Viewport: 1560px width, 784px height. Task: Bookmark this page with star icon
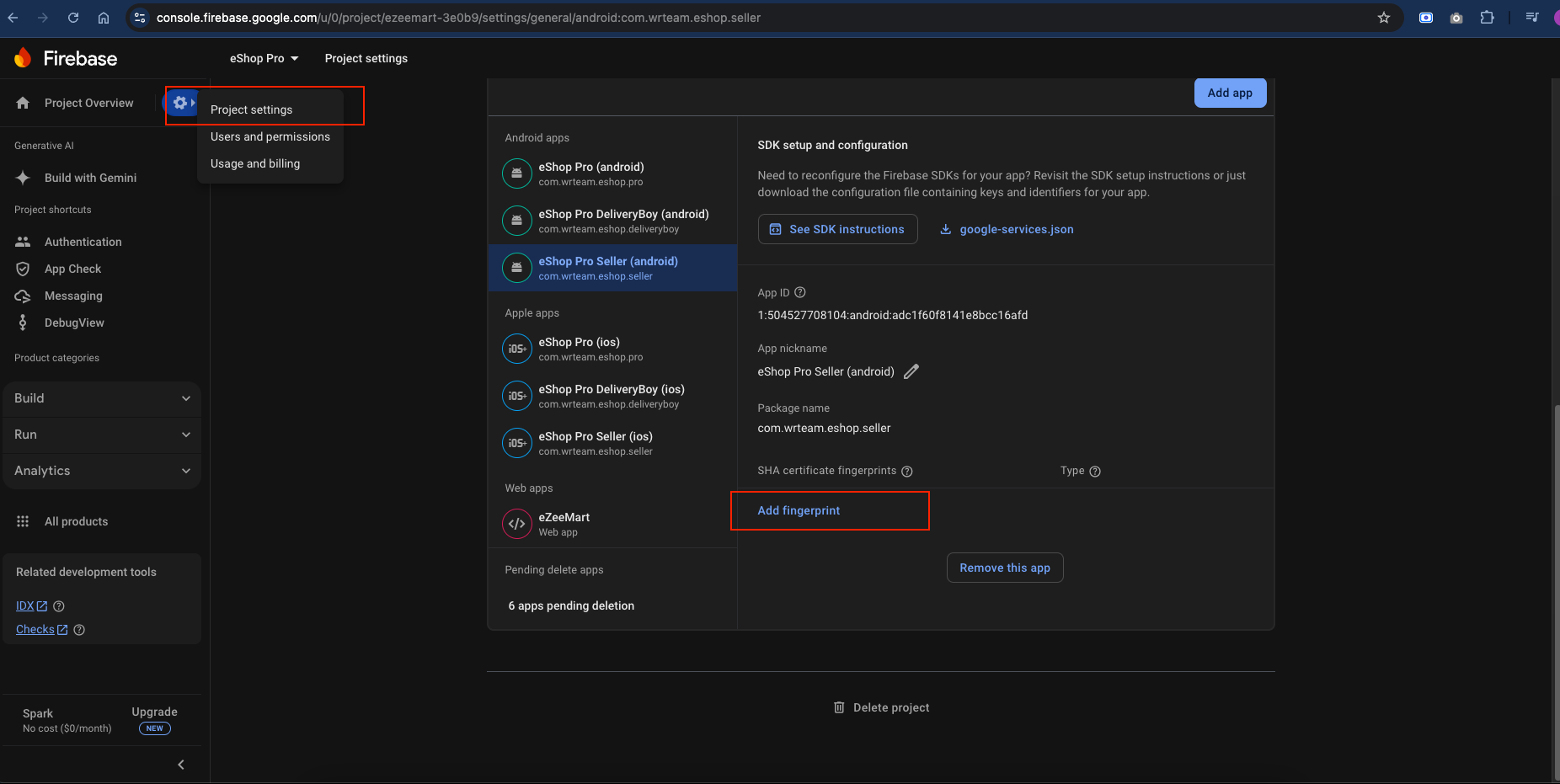point(1384,18)
